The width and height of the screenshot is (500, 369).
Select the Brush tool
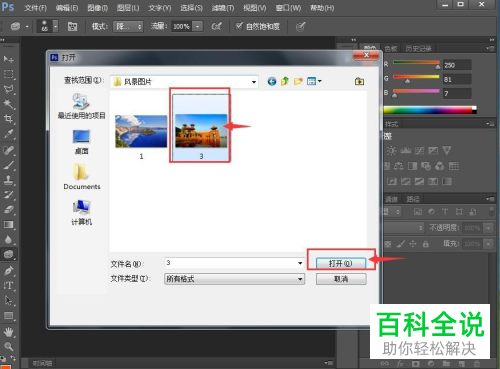tap(8, 165)
